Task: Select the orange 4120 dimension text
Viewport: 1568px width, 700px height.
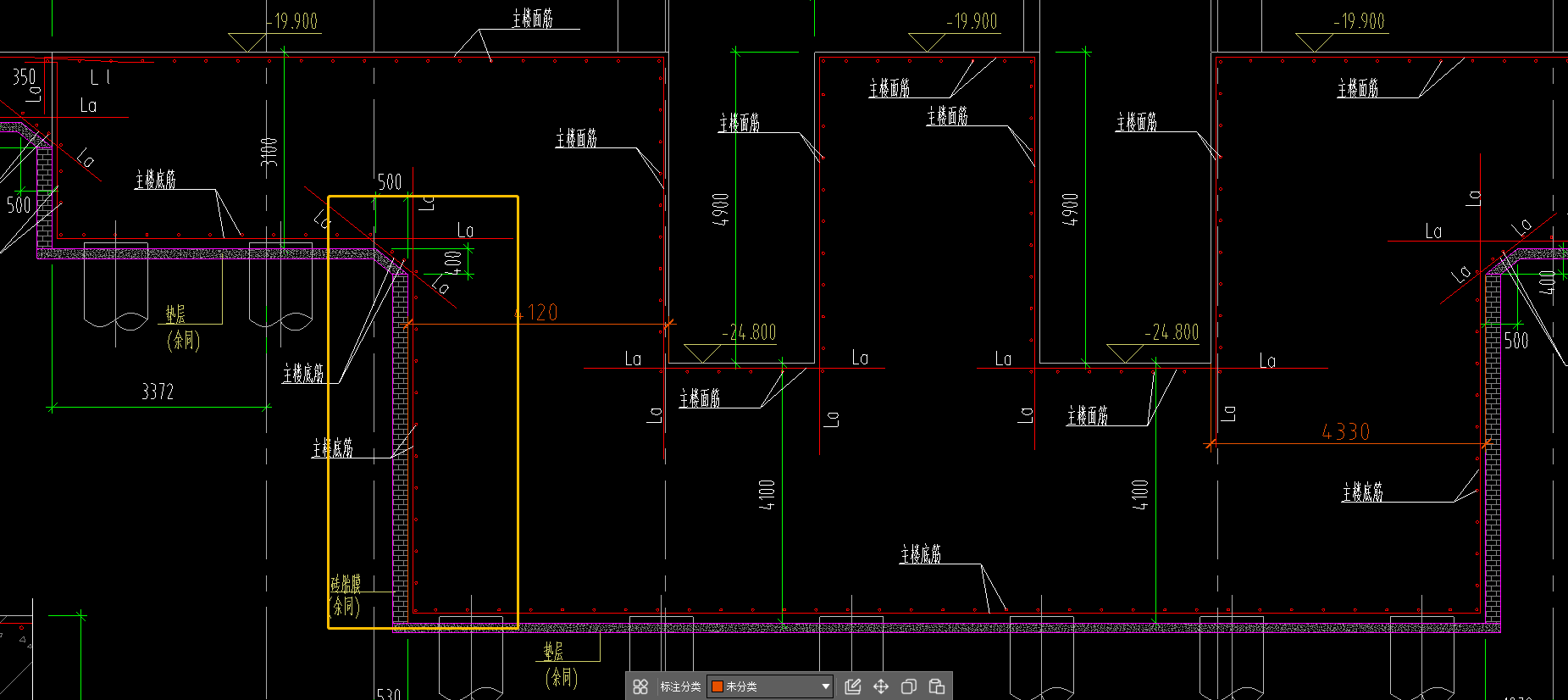Action: coord(536,313)
